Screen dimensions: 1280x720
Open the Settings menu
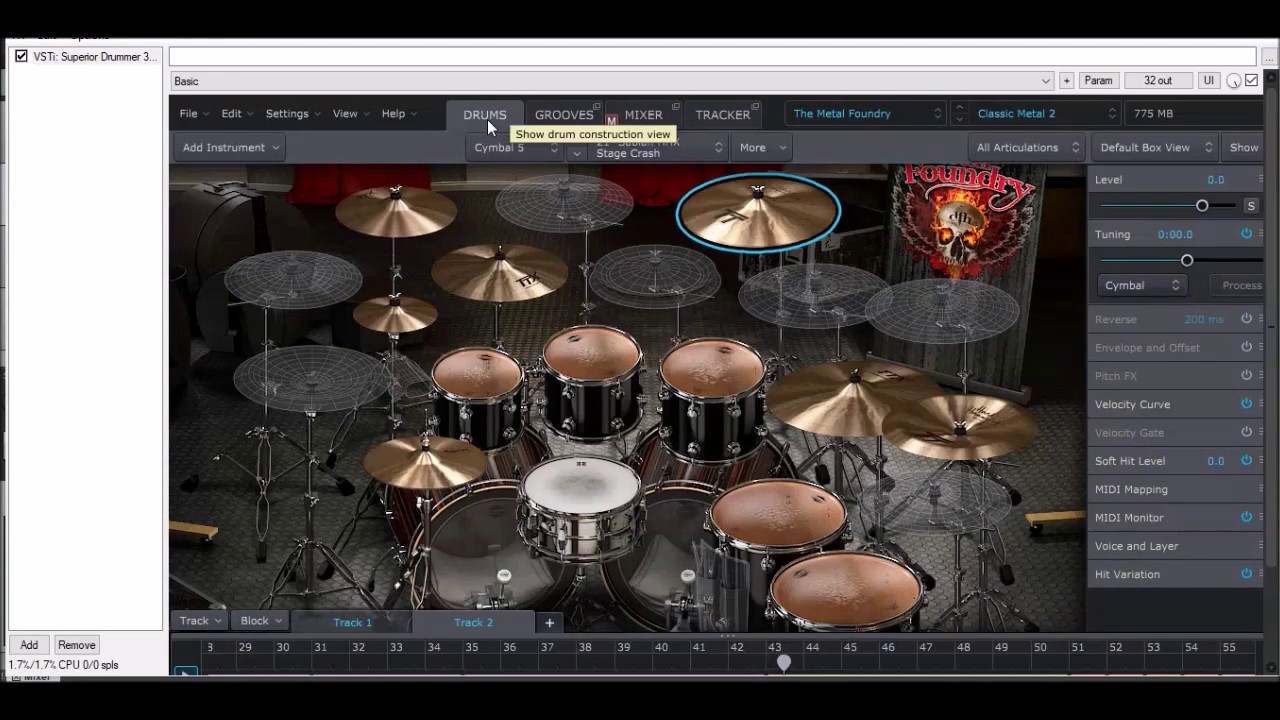292,114
